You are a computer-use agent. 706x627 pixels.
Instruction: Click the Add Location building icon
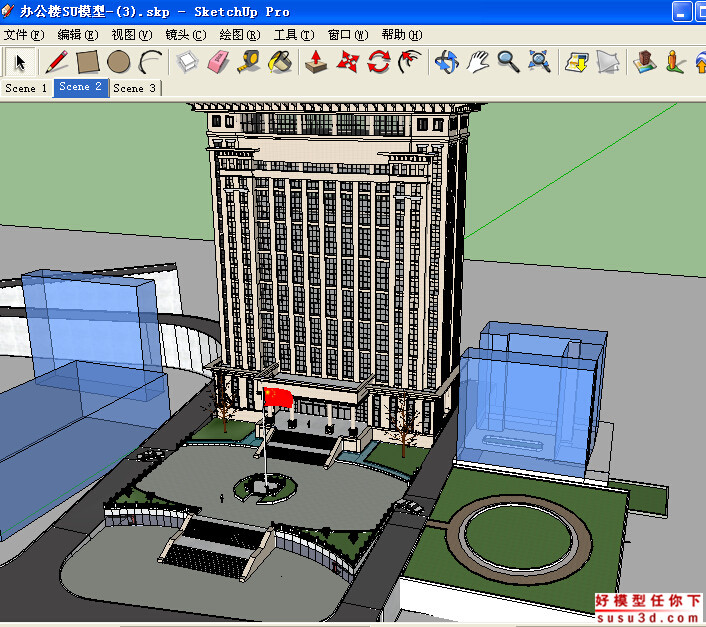point(644,62)
